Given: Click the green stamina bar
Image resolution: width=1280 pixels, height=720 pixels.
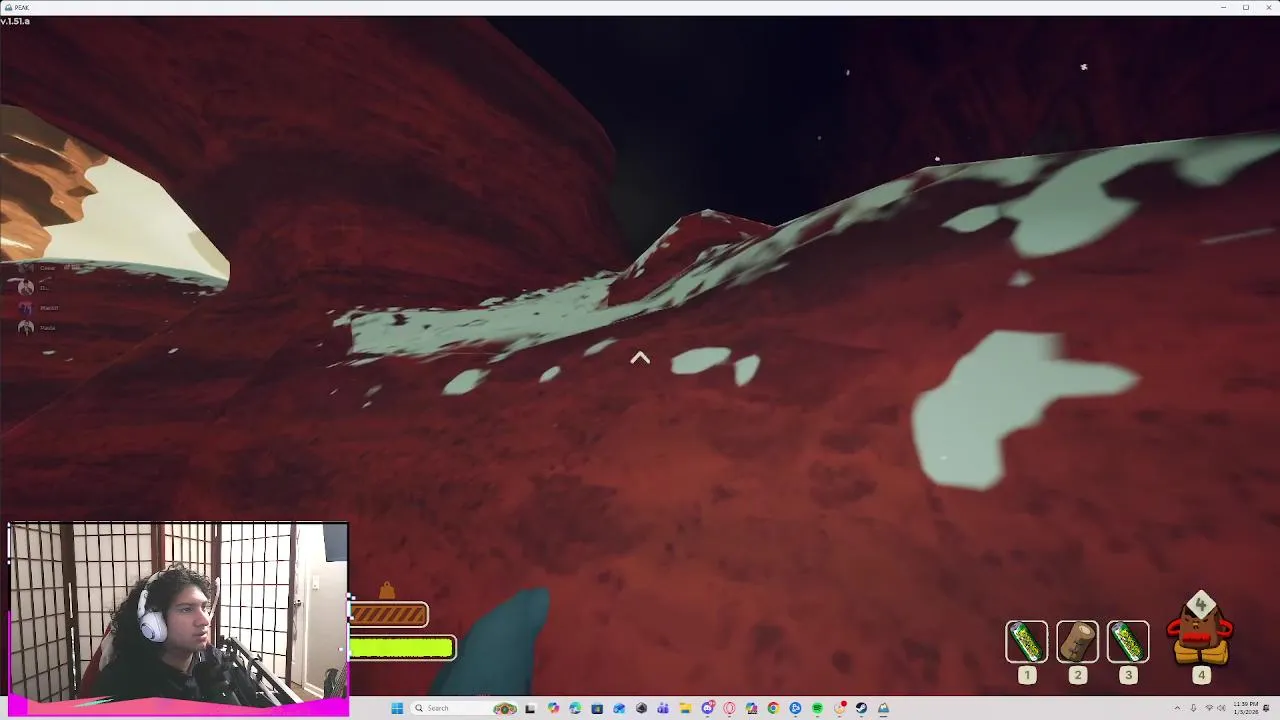Looking at the screenshot, I should tap(402, 649).
